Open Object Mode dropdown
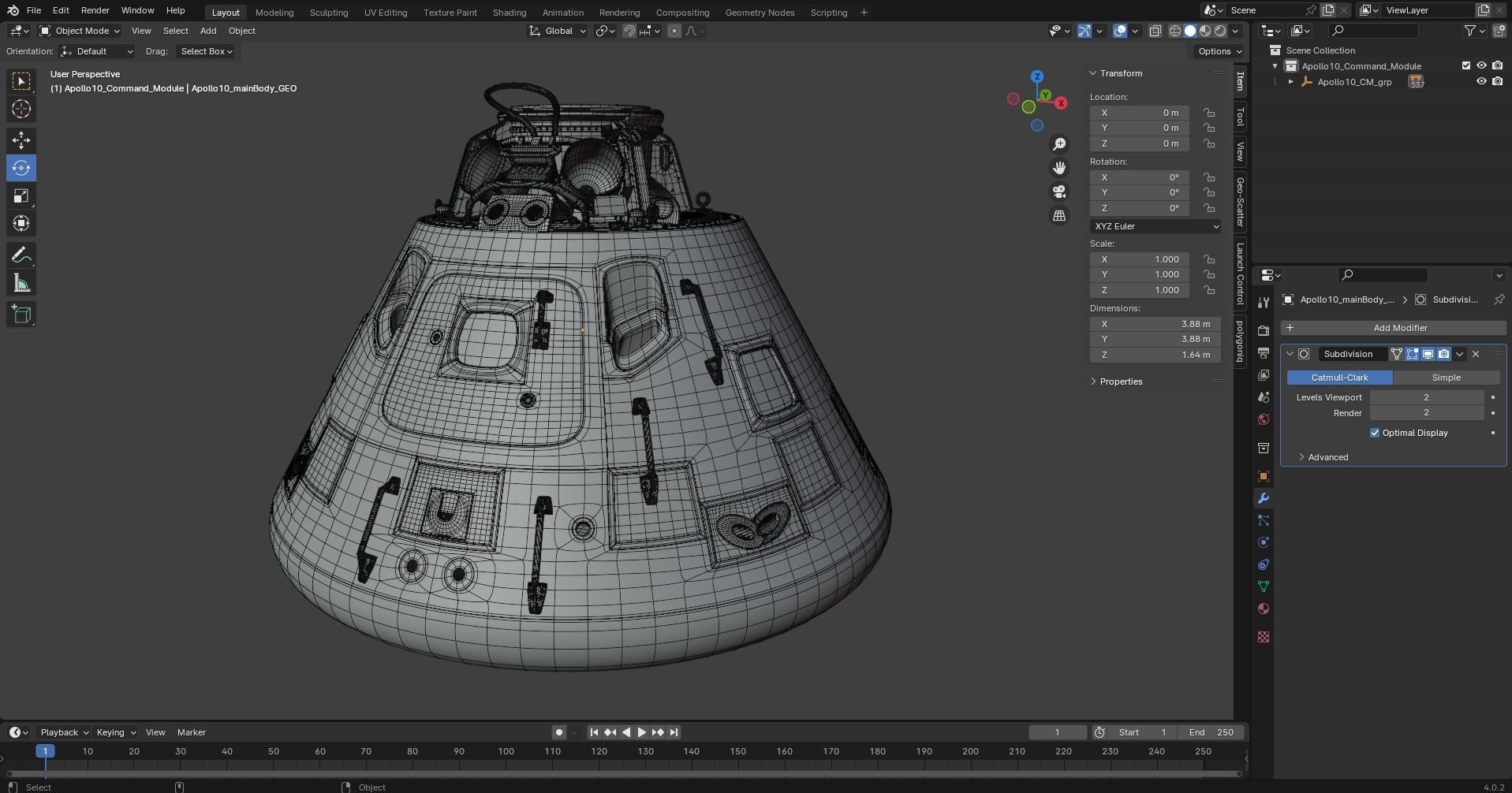This screenshot has width=1512, height=793. click(80, 31)
